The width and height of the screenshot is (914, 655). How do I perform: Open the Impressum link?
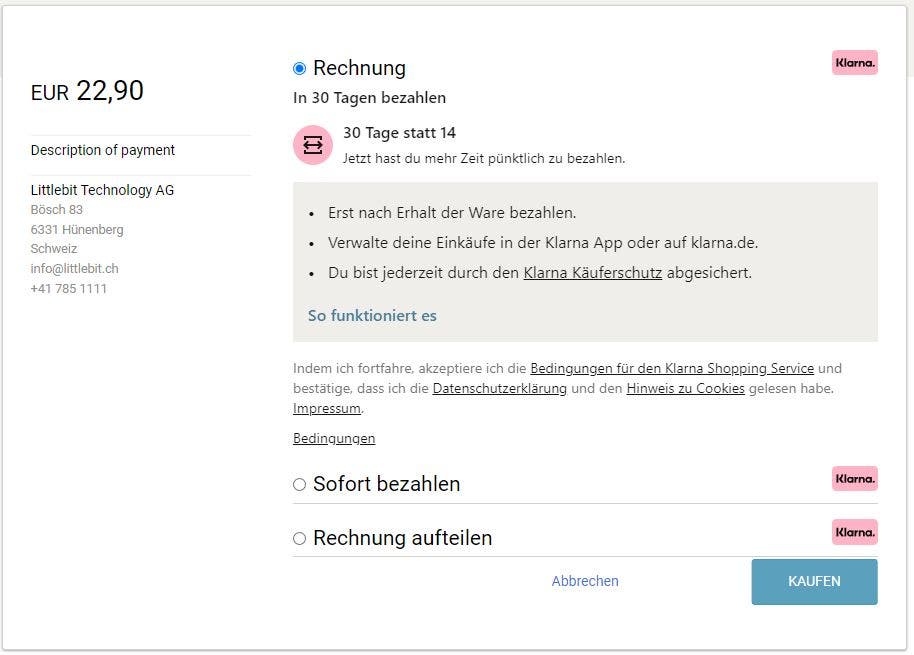tap(327, 408)
